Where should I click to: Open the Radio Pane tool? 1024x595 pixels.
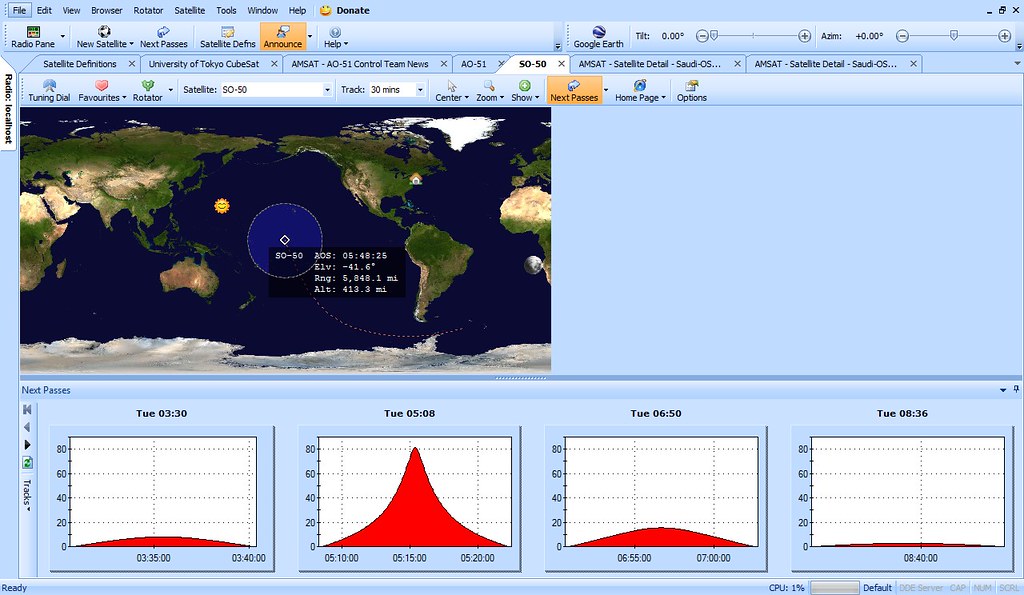(33, 37)
